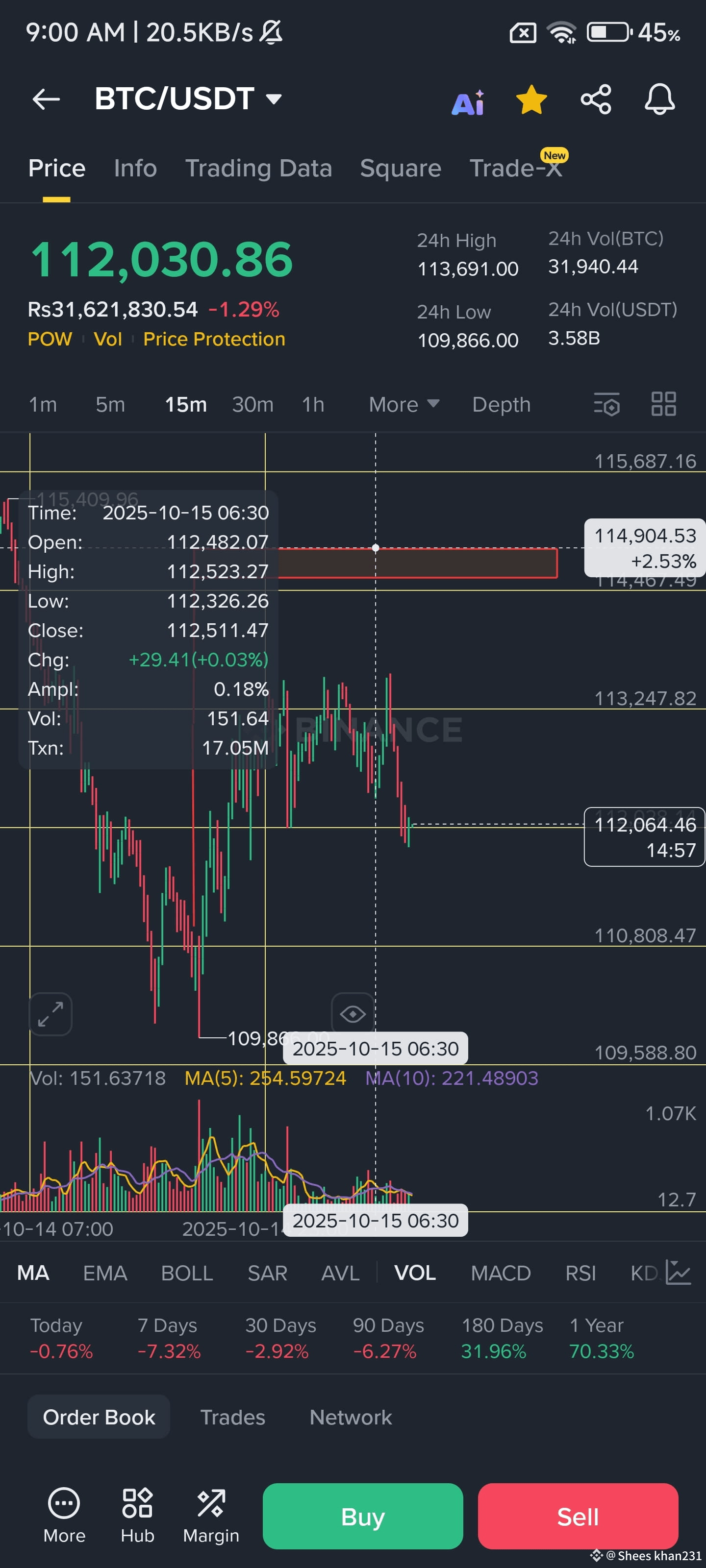Tap the 24h High value 113,691.00
The image size is (706, 1568).
coord(468,269)
